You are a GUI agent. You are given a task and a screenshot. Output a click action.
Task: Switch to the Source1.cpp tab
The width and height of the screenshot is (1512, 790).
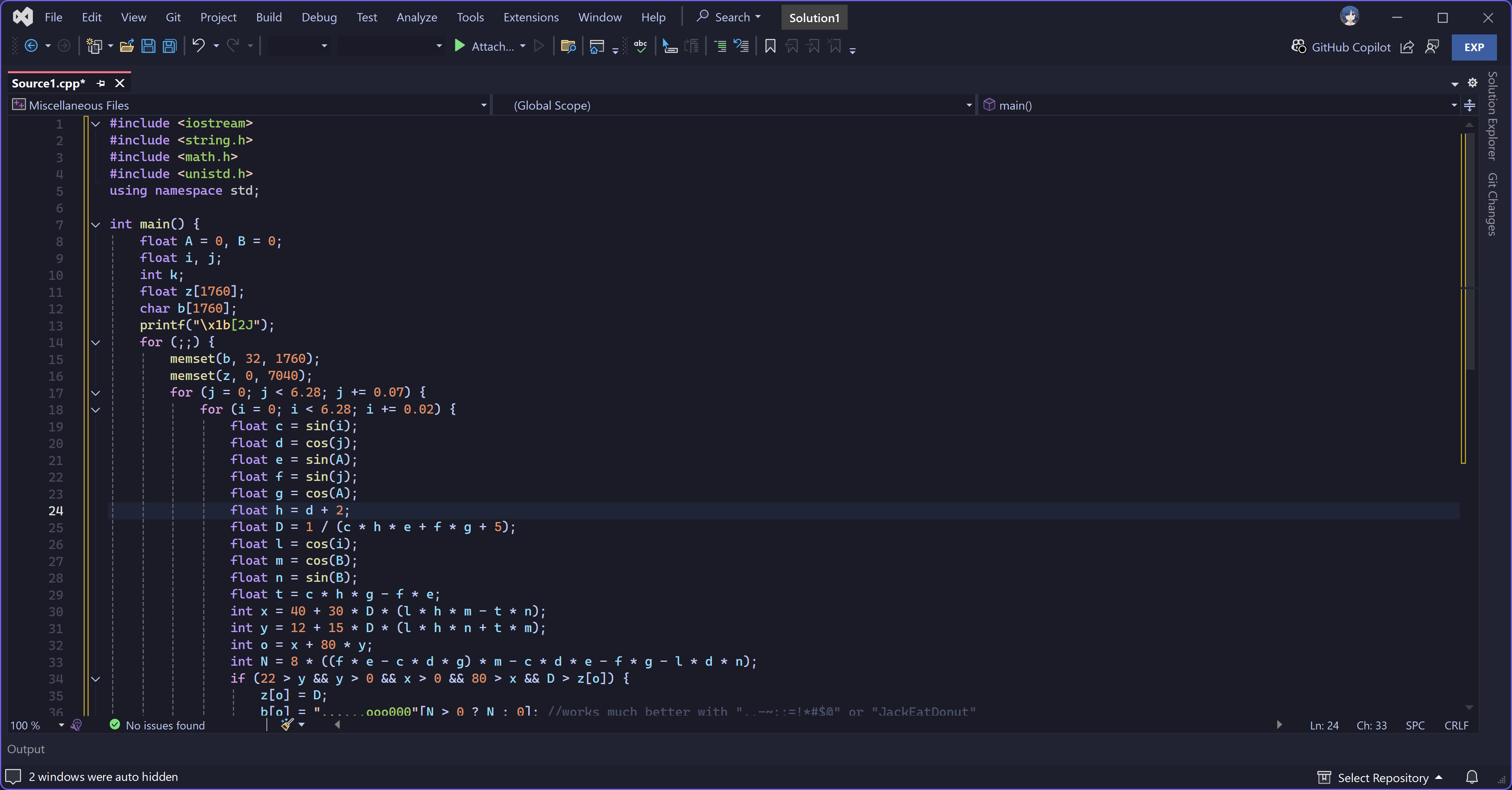click(x=48, y=84)
